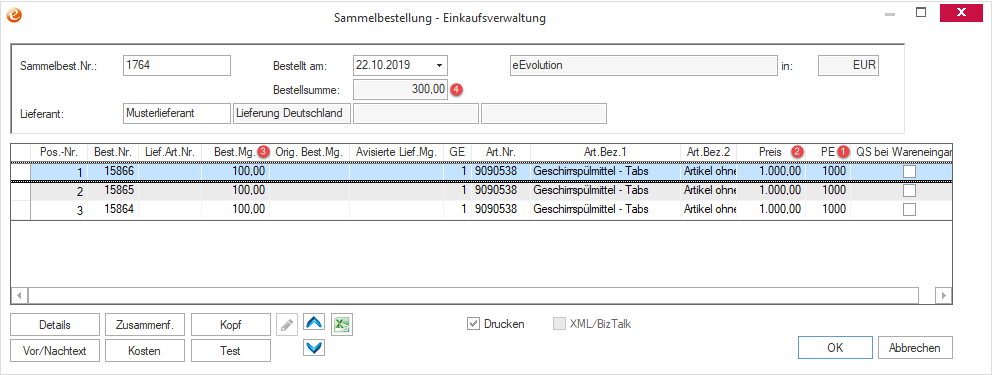The height and width of the screenshot is (375, 992).
Task: Click the Art.Bez.1 column header
Action: [605, 152]
